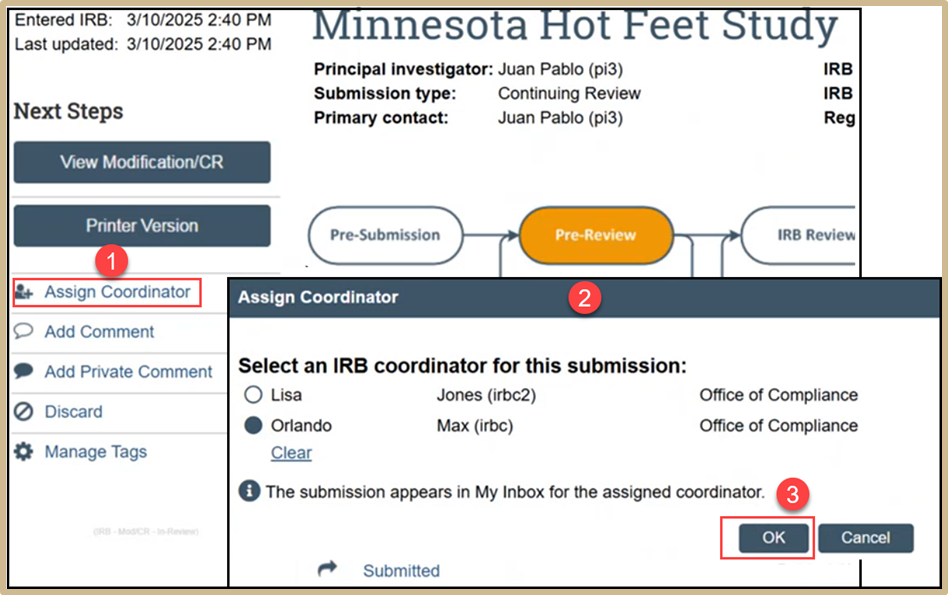This screenshot has width=948, height=595.
Task: Click the Discard circle-slash icon
Action: pos(24,412)
